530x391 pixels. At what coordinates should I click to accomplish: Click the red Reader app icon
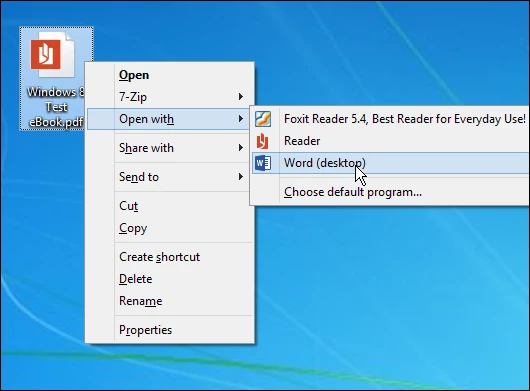(x=263, y=141)
